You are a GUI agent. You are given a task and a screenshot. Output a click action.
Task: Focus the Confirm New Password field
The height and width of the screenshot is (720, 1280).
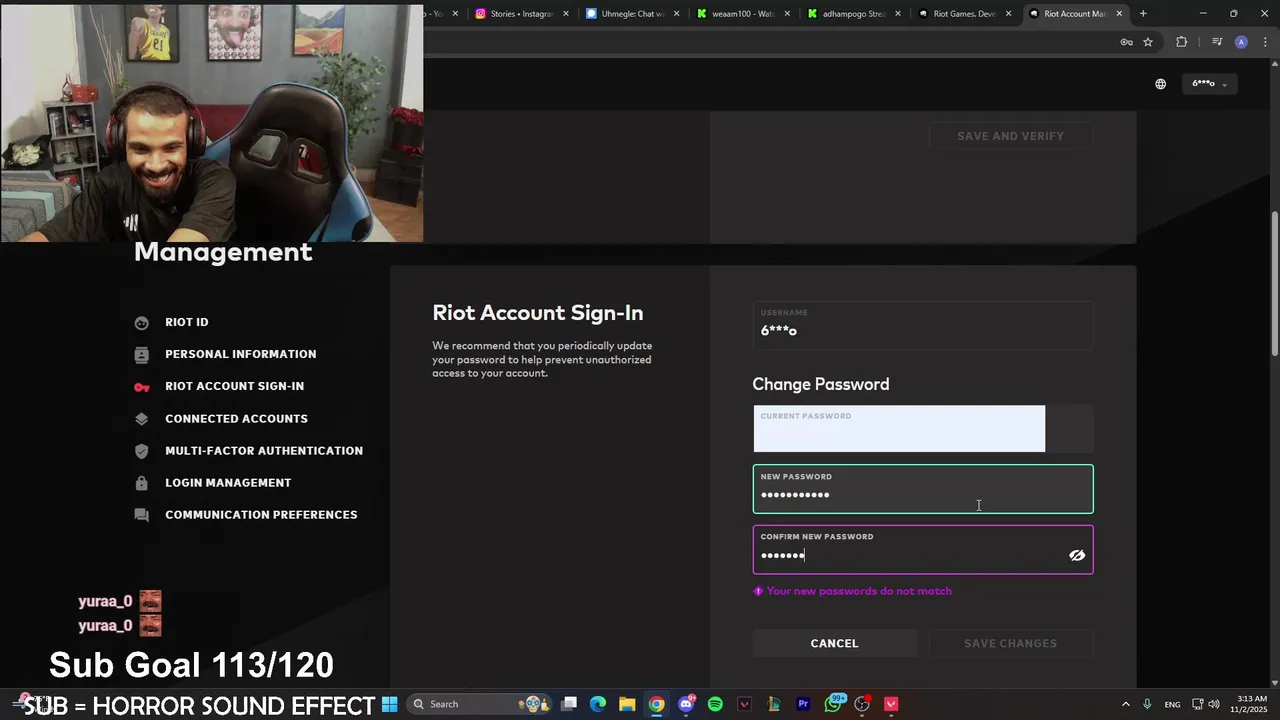coord(923,550)
